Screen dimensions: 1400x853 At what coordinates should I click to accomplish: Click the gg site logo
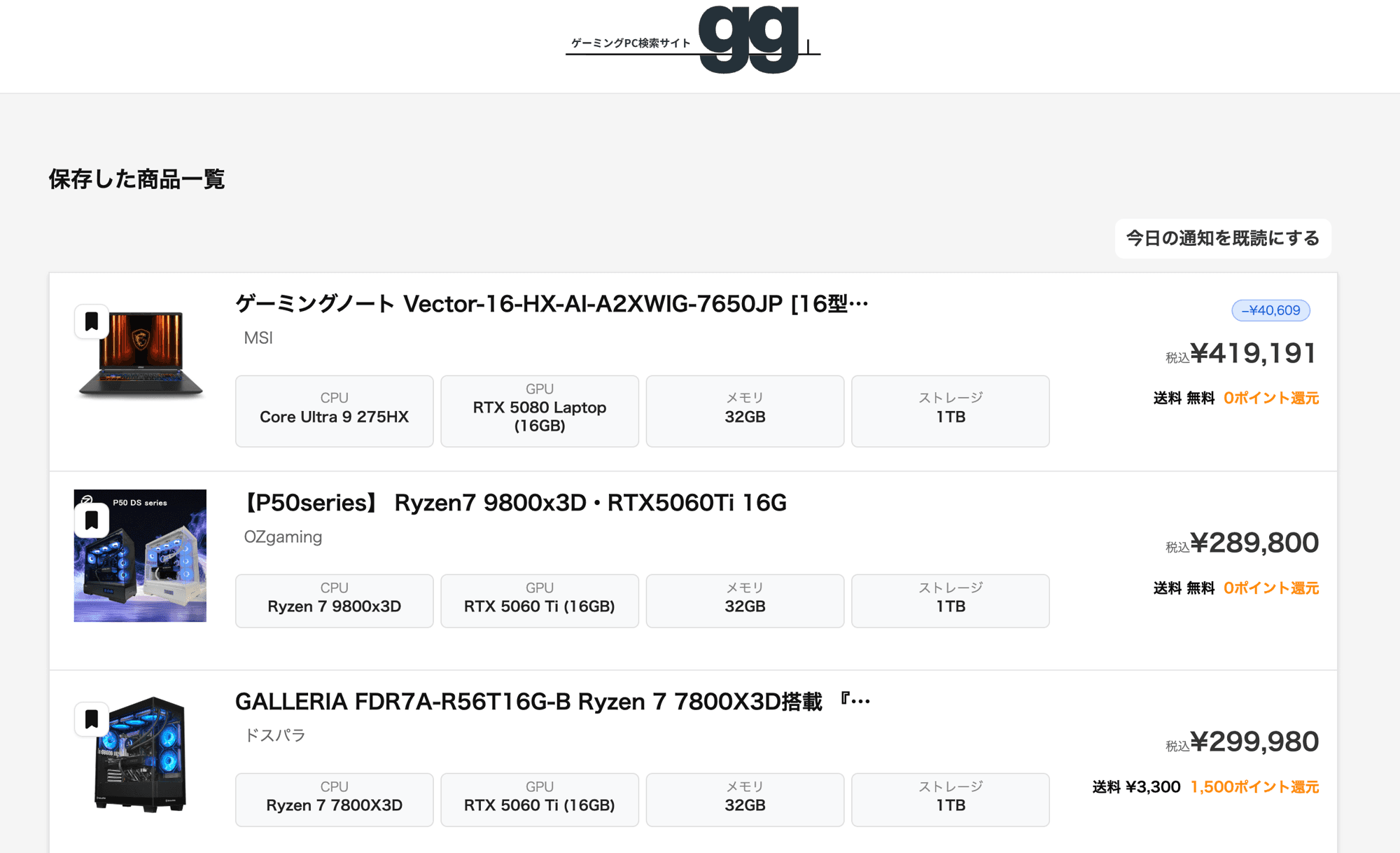click(749, 40)
